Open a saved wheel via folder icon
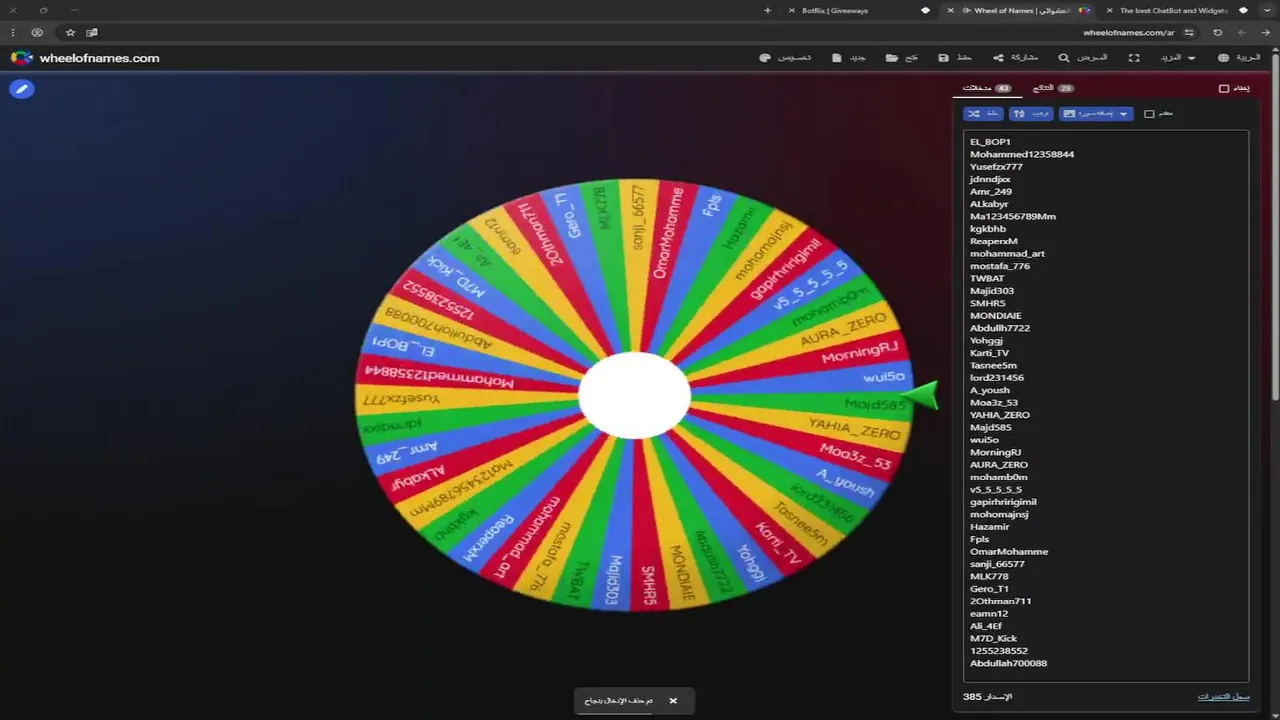Viewport: 1280px width, 720px height. pyautogui.click(x=901, y=58)
